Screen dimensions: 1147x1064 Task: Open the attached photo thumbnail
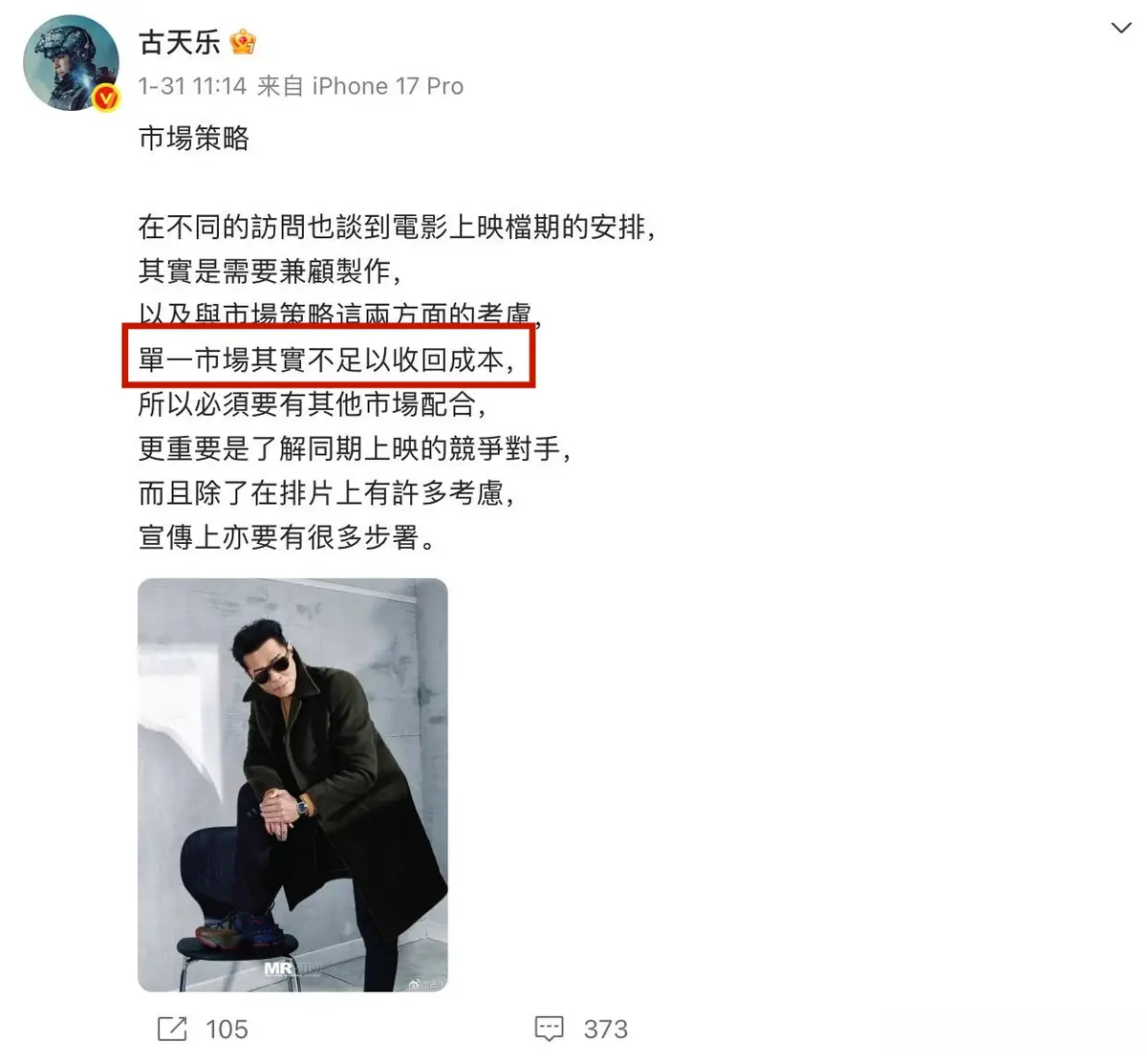292,785
